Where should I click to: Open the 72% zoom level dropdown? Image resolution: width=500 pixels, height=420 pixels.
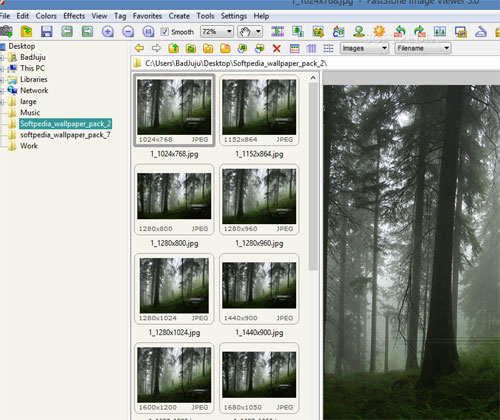(217, 32)
